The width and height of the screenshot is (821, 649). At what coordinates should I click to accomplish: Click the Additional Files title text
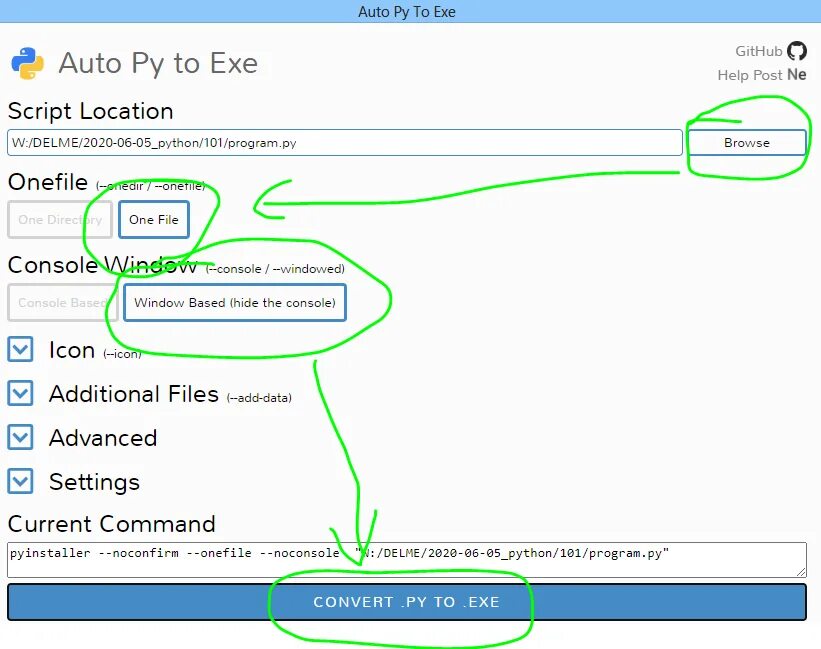pos(134,394)
